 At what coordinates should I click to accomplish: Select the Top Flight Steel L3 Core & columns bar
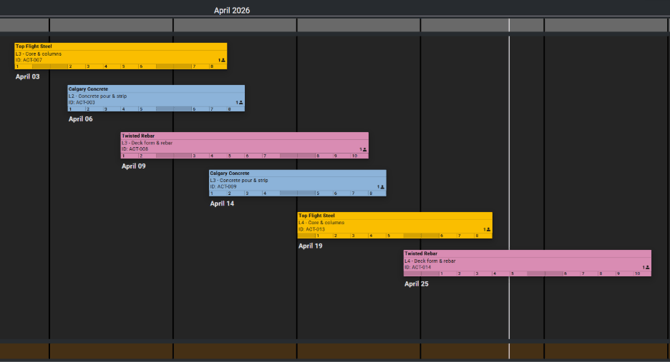(120, 56)
